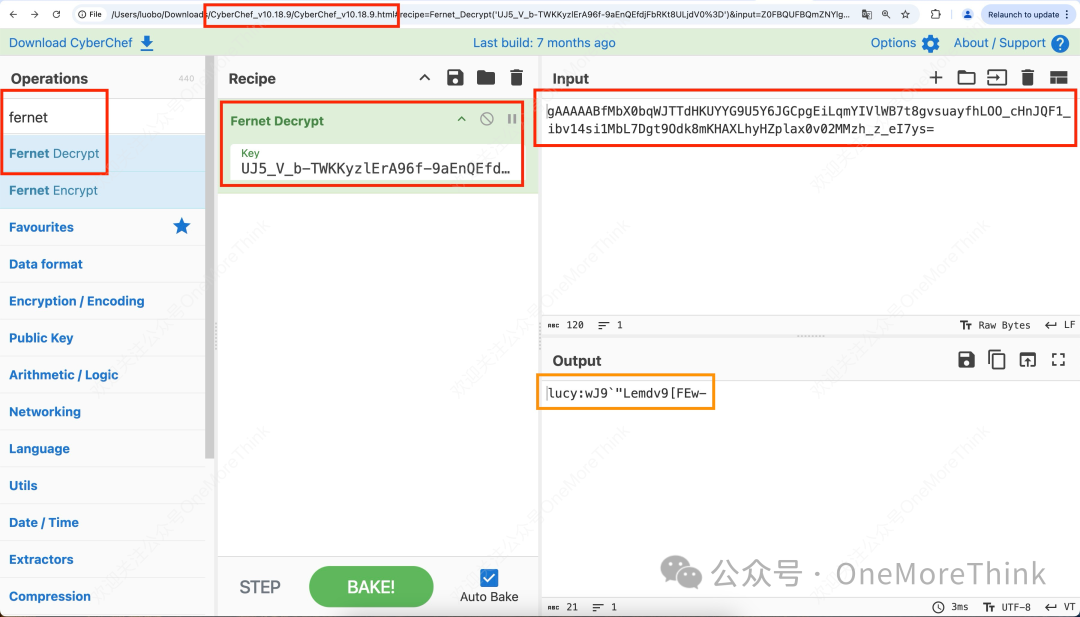
Task: Expand the Public Key category
Action: coord(103,338)
